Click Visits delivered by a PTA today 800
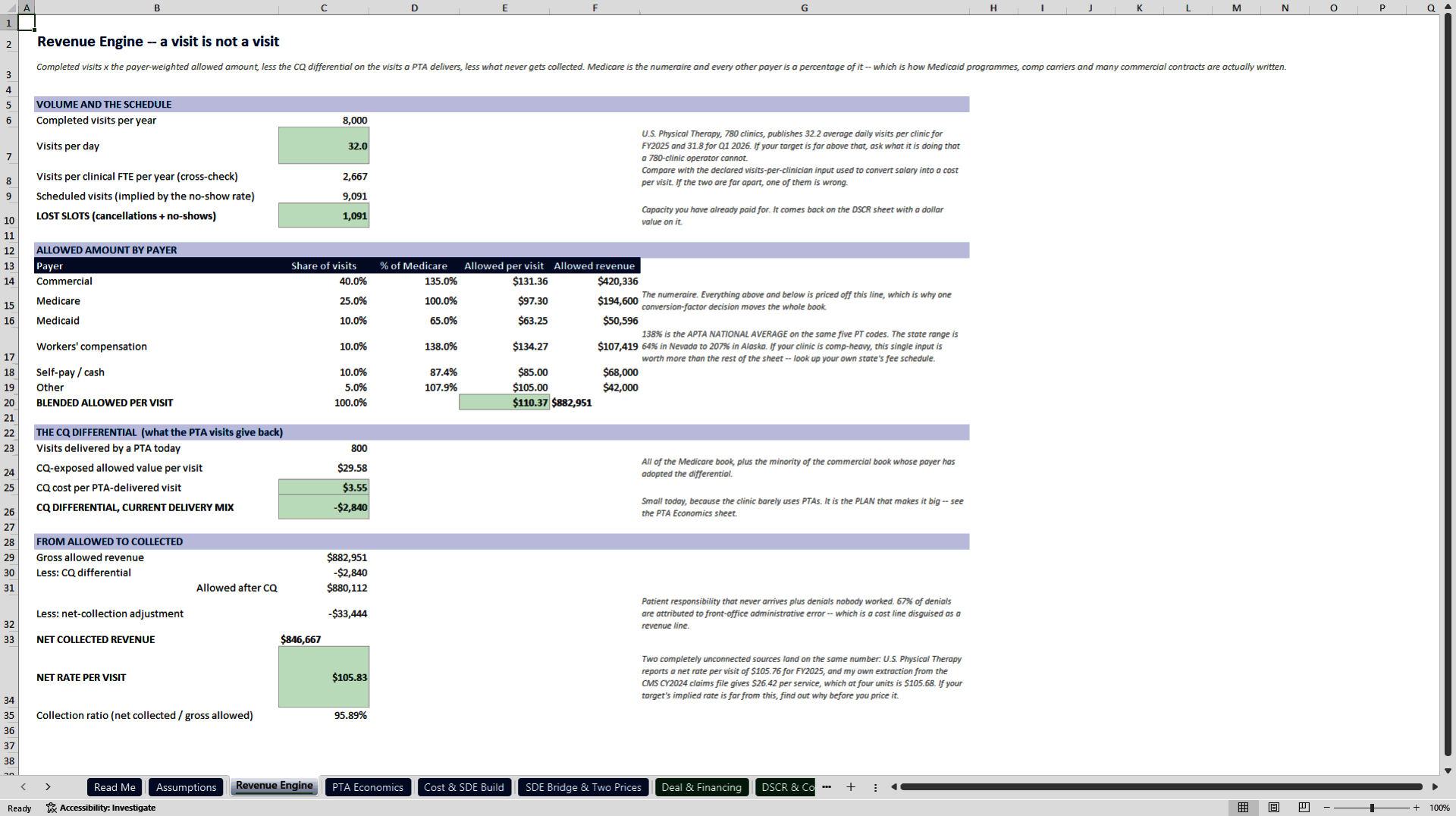The width and height of the screenshot is (1456, 816). (324, 448)
